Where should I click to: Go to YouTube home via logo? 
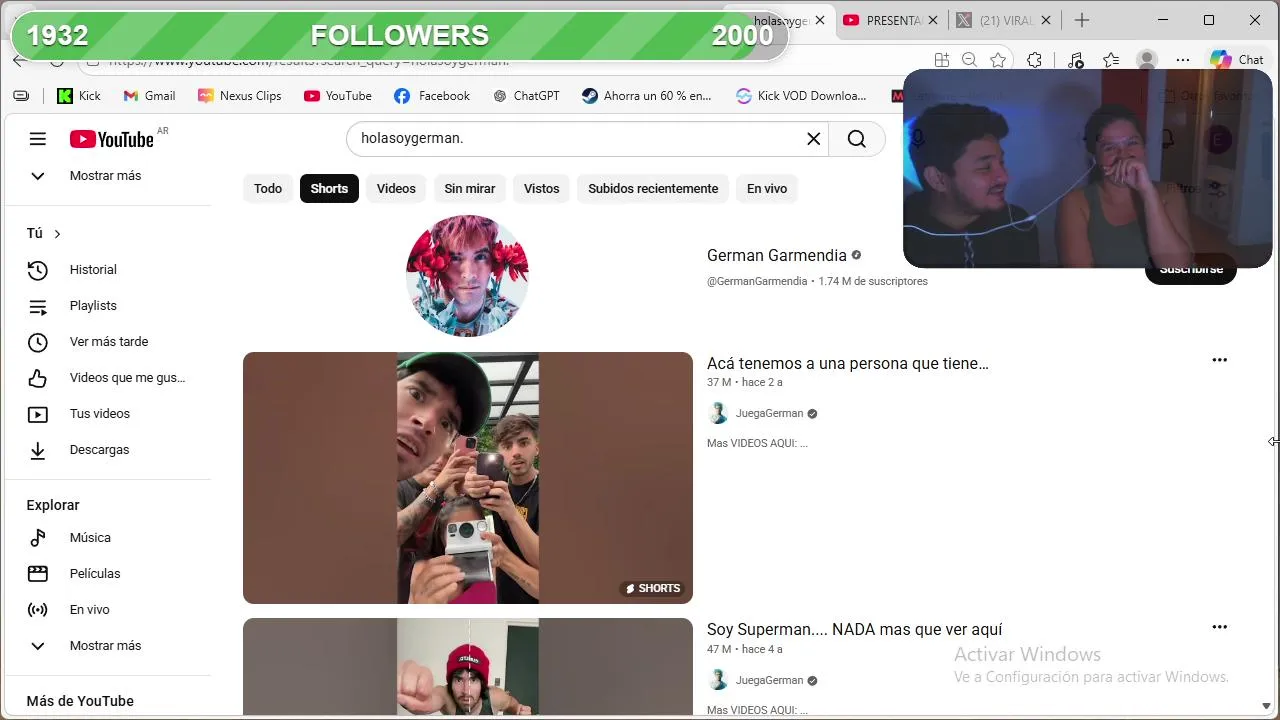pos(112,139)
